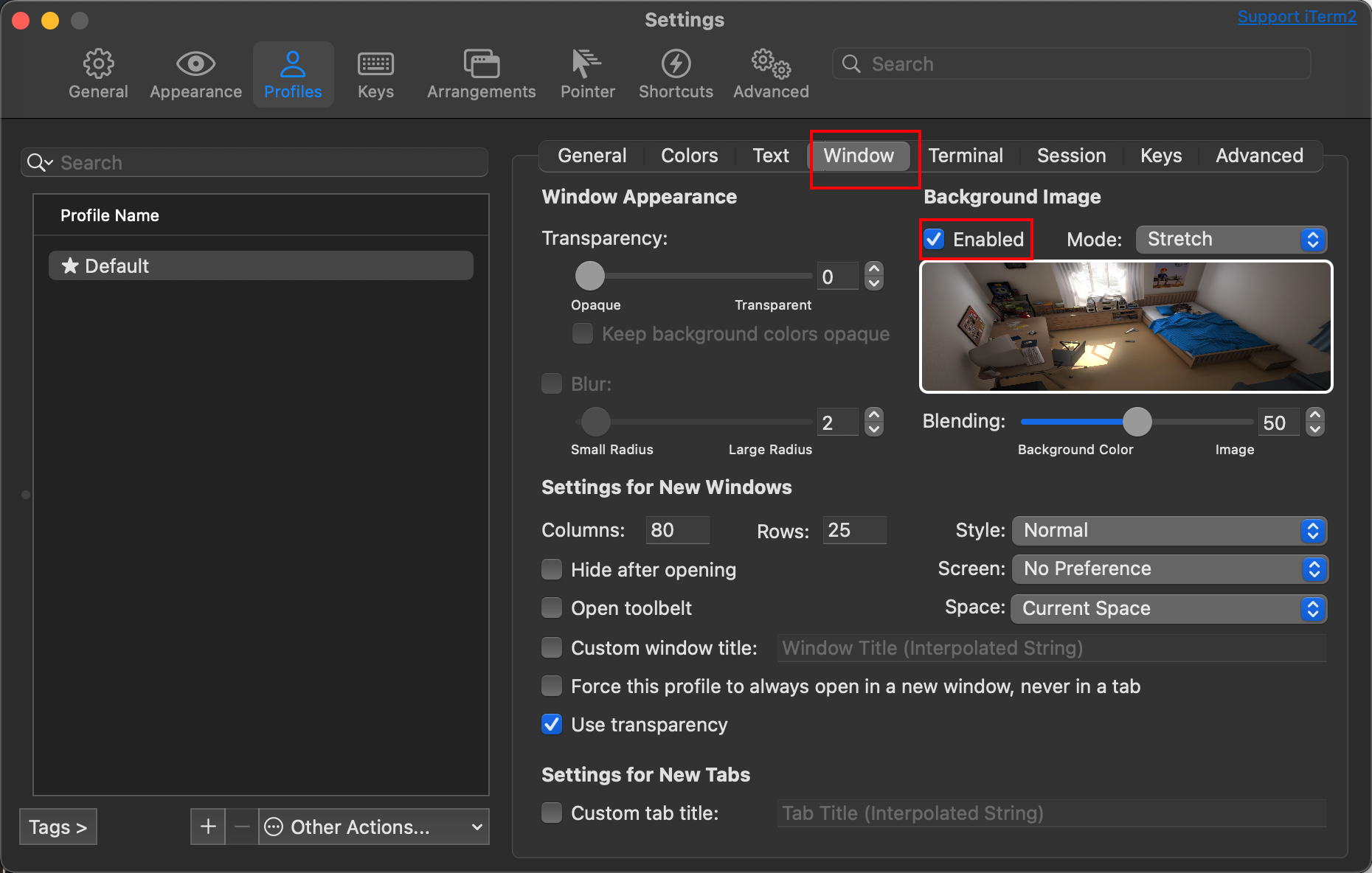Screen dimensions: 1372x873
Task: Open General settings gear icon
Action: coord(98,65)
